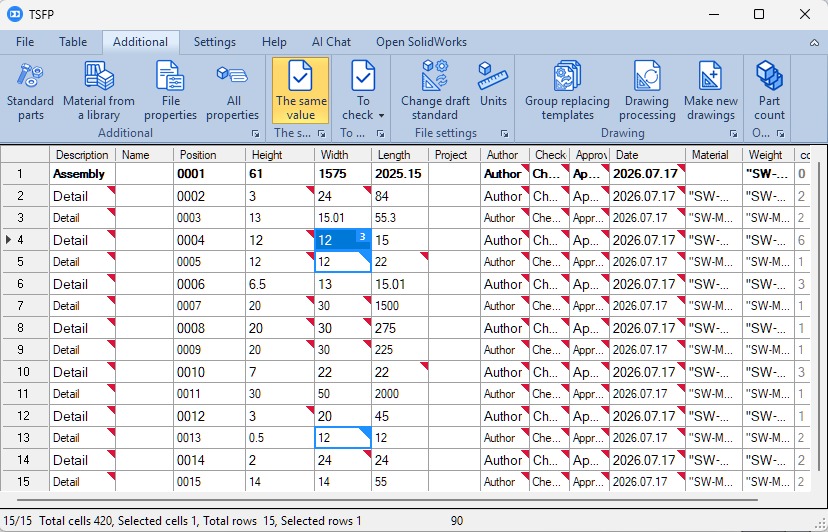Open File settings group dialog launcher
Screen dimensions: 828x532
pos(505,134)
